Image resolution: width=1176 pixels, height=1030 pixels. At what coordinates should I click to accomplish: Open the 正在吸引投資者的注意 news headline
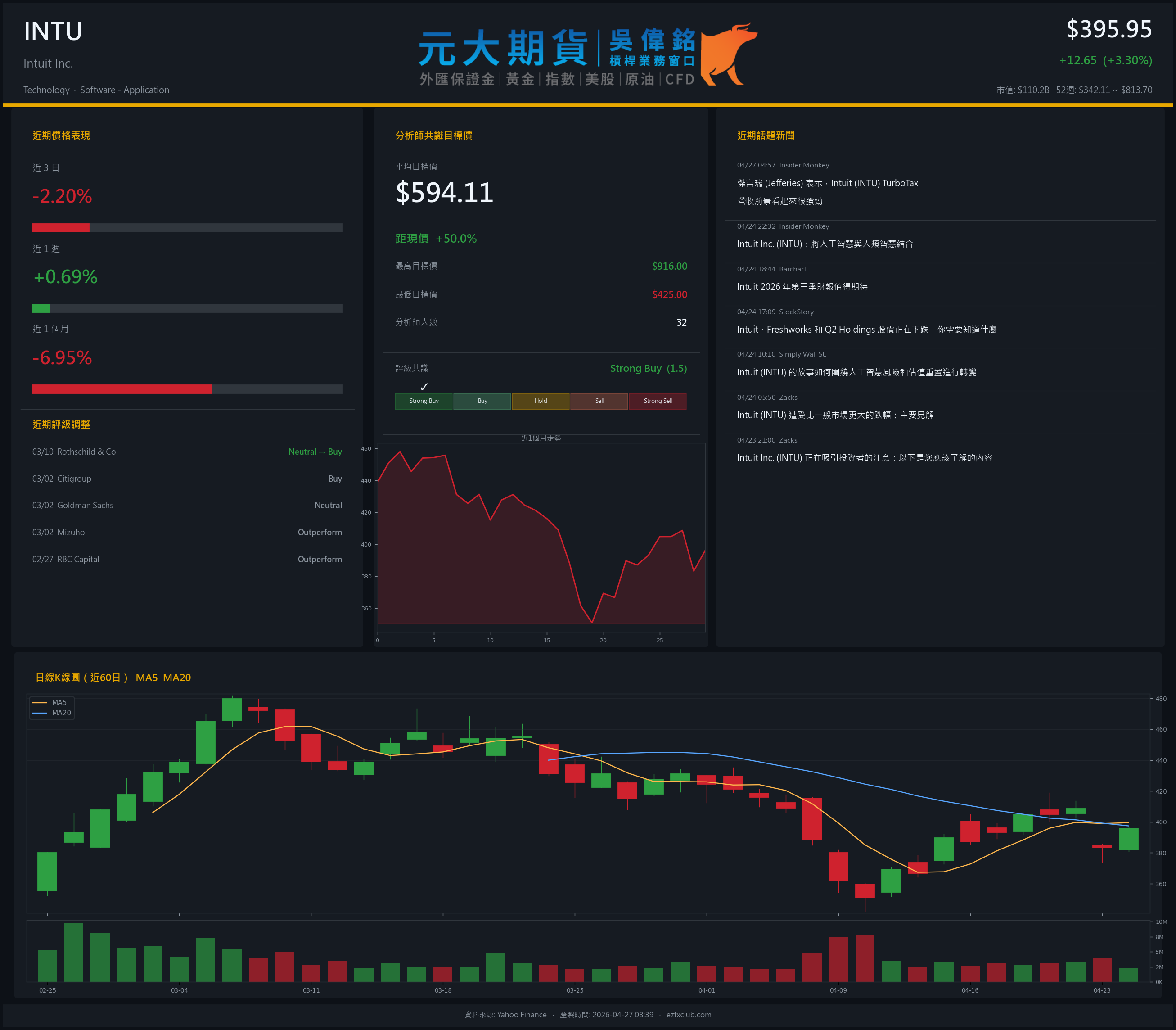click(865, 458)
